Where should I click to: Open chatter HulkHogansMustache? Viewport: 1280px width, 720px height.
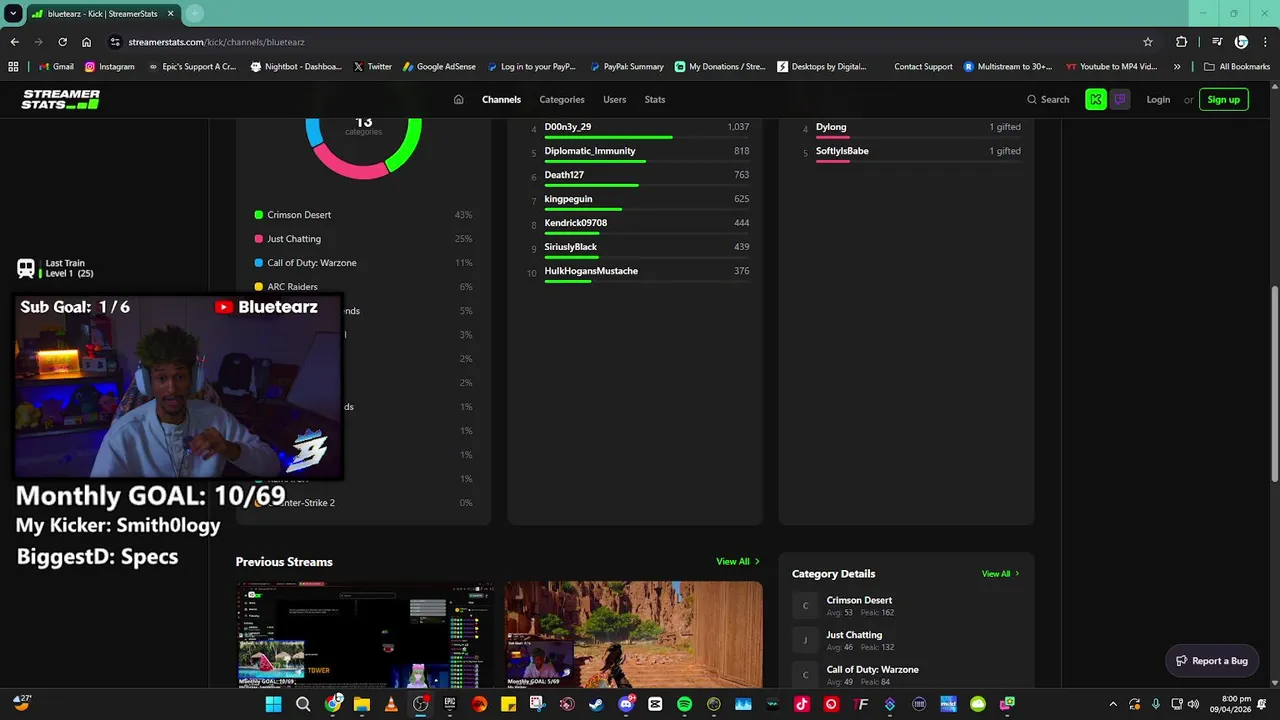point(591,271)
